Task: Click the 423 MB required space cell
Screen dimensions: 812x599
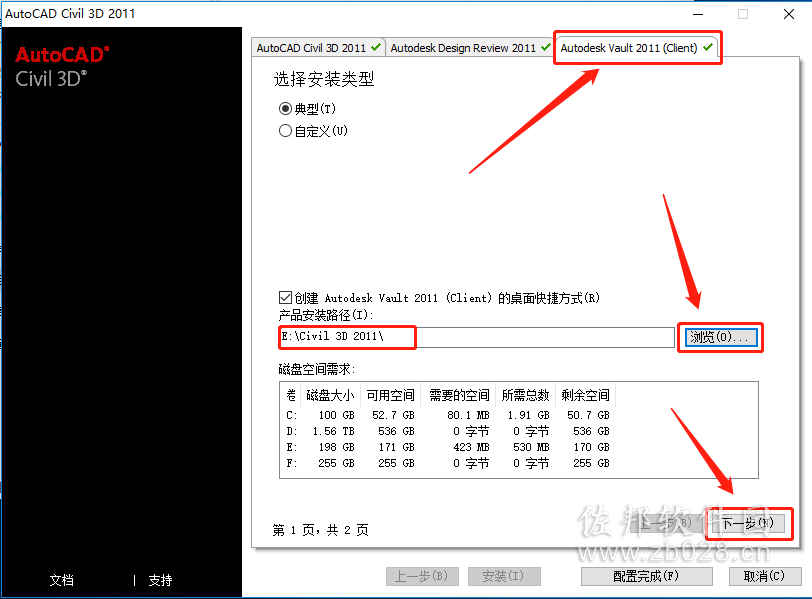Action: [471, 447]
